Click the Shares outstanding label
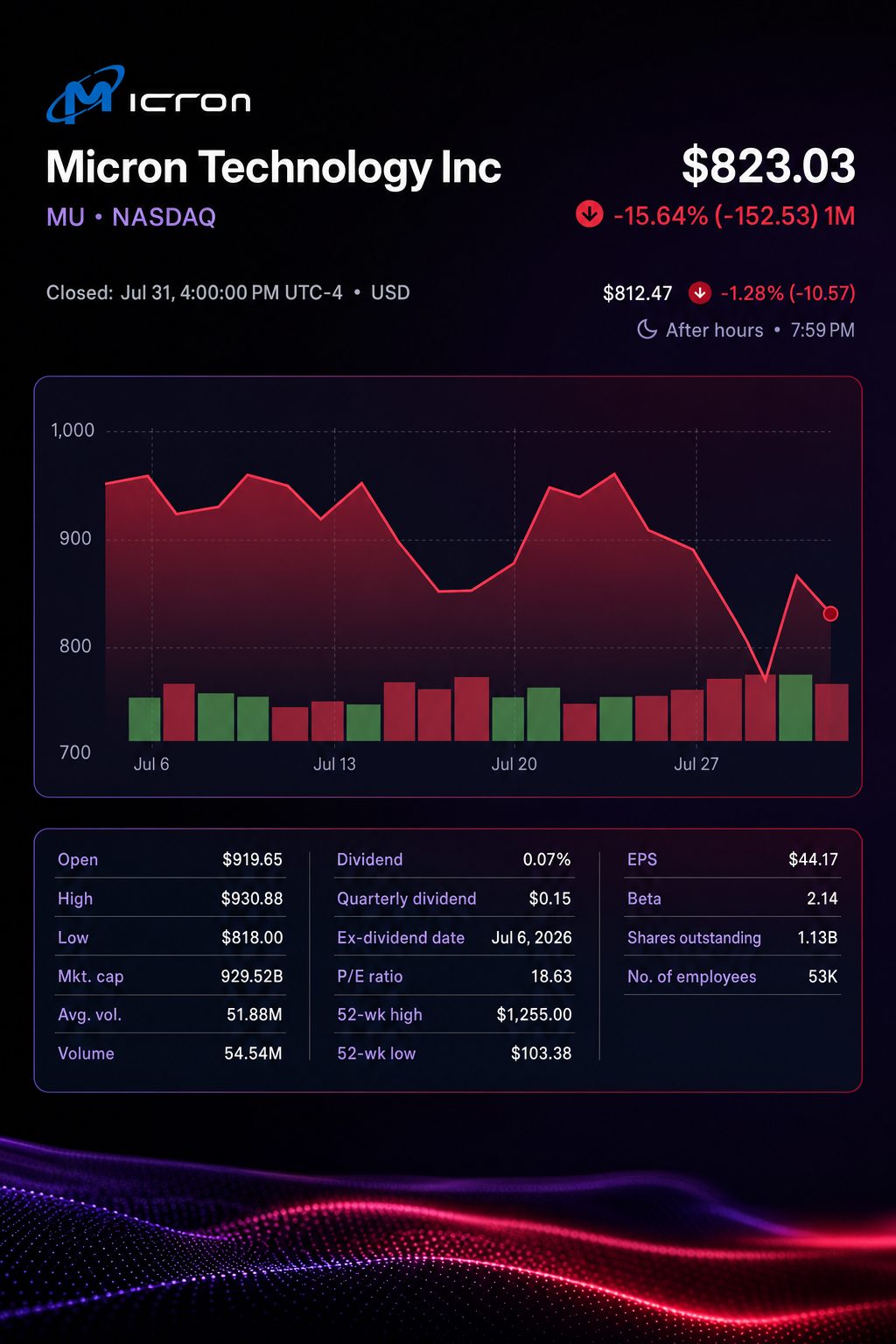 pyautogui.click(x=694, y=937)
